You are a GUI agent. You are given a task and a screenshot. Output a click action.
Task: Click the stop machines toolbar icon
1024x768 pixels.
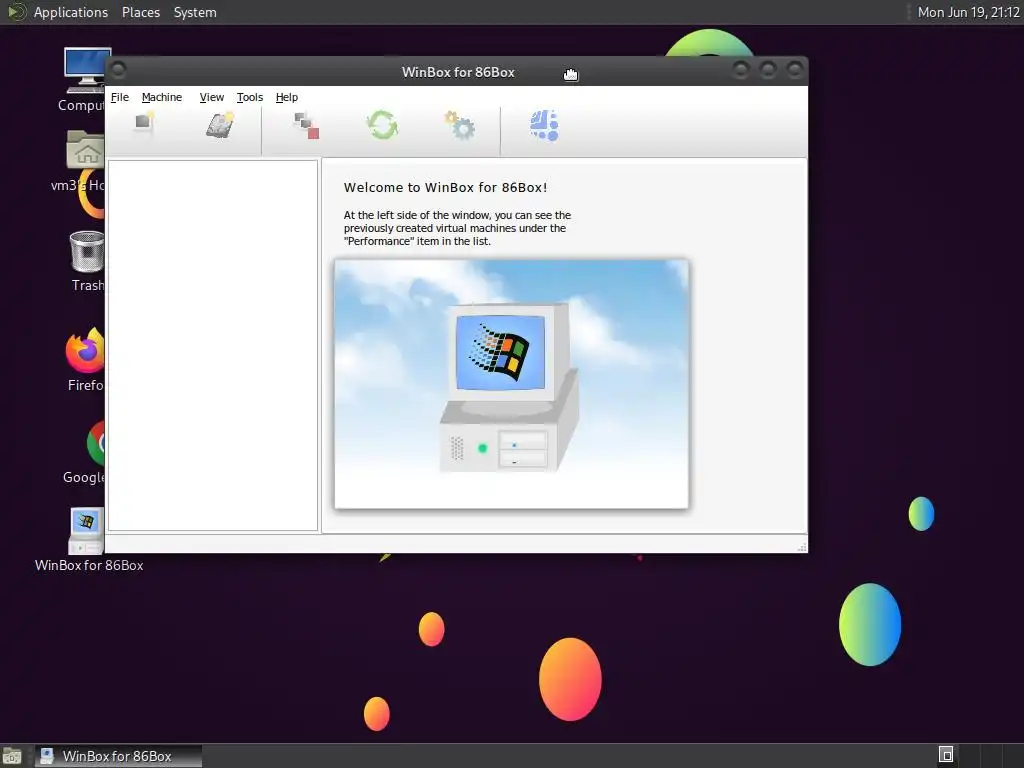(306, 125)
